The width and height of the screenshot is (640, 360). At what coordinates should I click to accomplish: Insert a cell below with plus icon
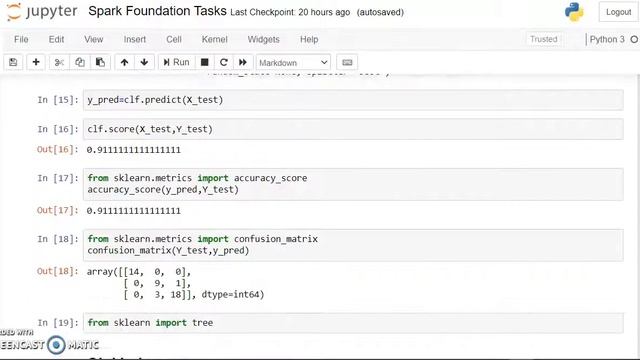[36, 62]
